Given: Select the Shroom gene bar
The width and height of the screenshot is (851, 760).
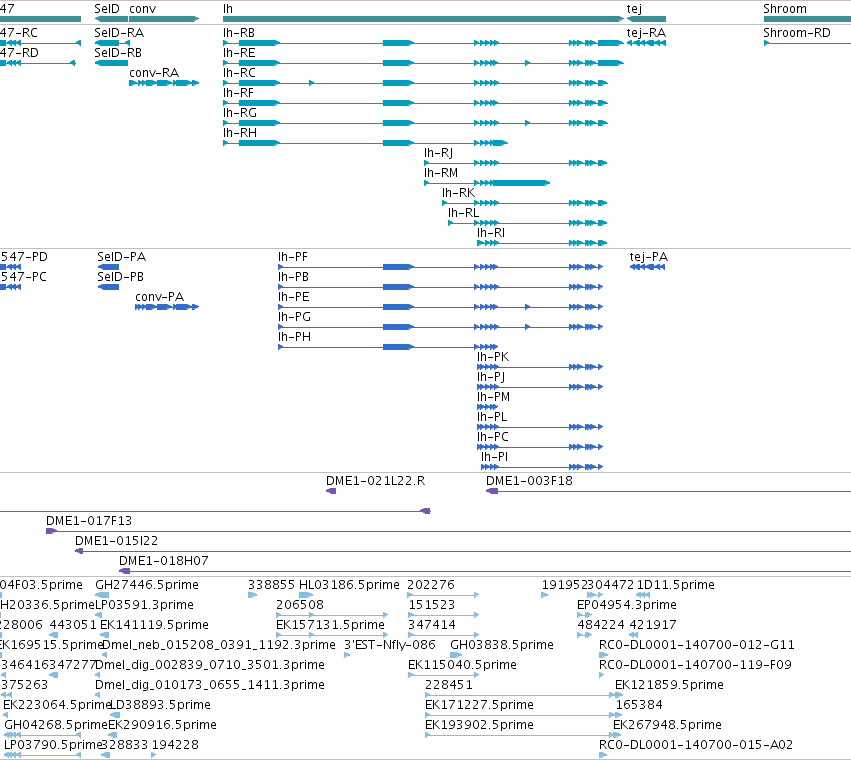Looking at the screenshot, I should pos(807,19).
